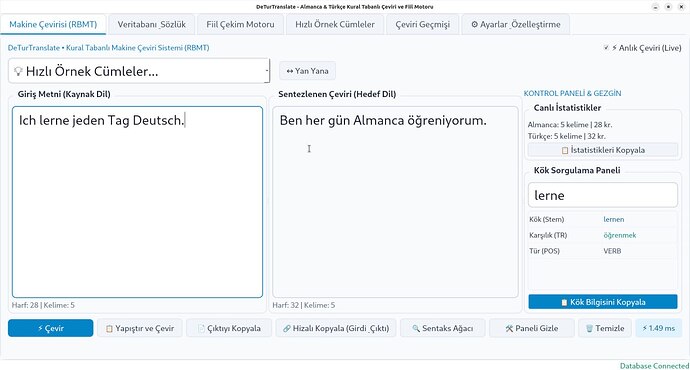This screenshot has height=370, width=690.
Task: Click the 'Karşılık (TR)' row label
Action: coord(548,235)
